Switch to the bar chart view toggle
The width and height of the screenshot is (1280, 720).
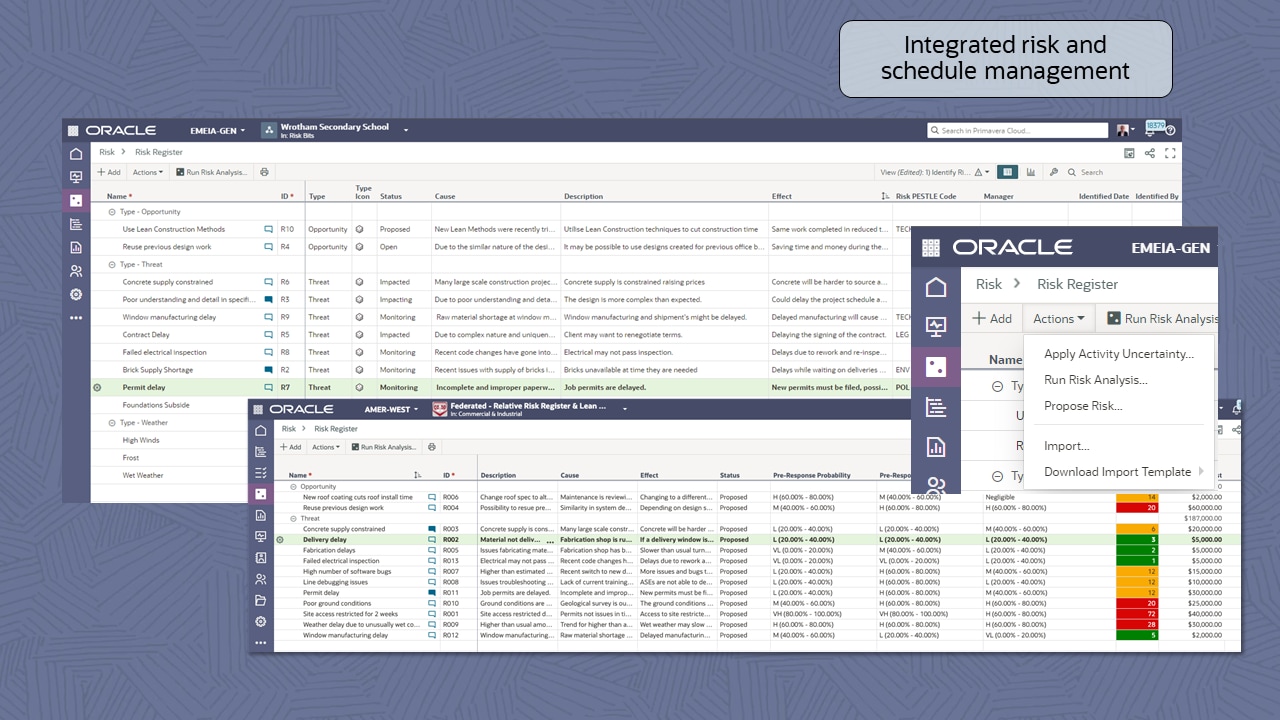pos(1030,172)
